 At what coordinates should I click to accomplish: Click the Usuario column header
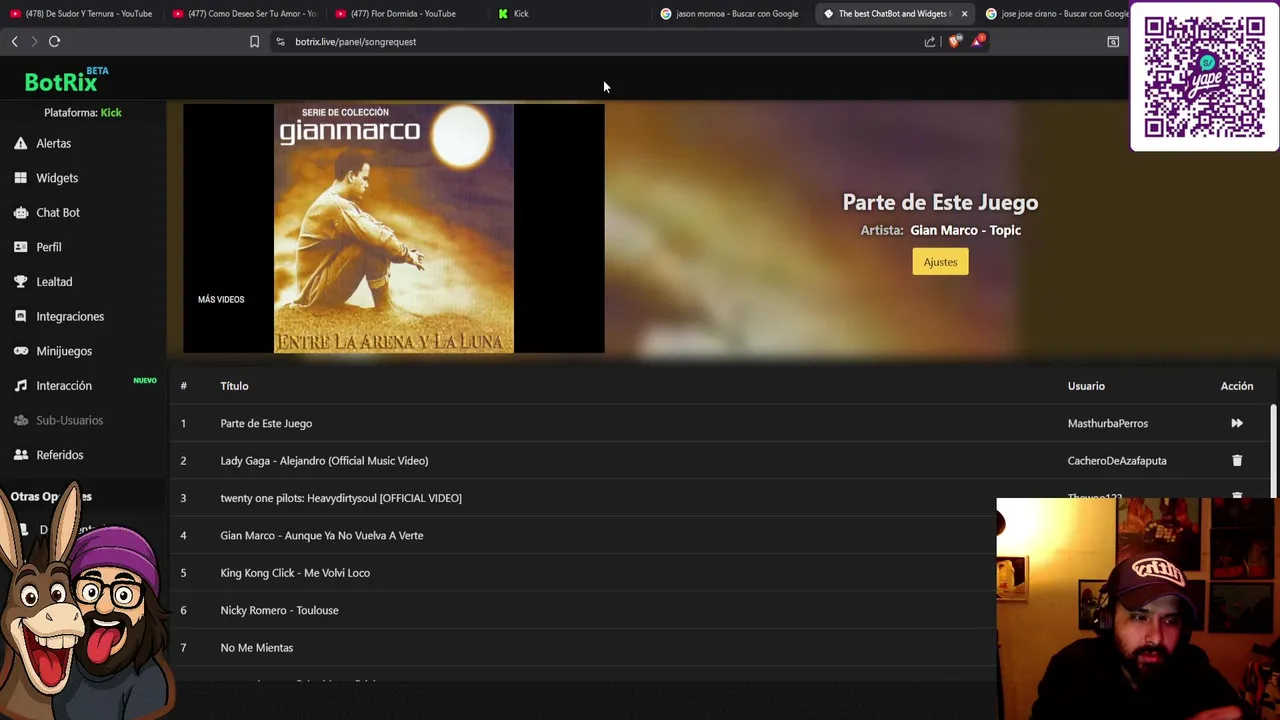point(1086,386)
